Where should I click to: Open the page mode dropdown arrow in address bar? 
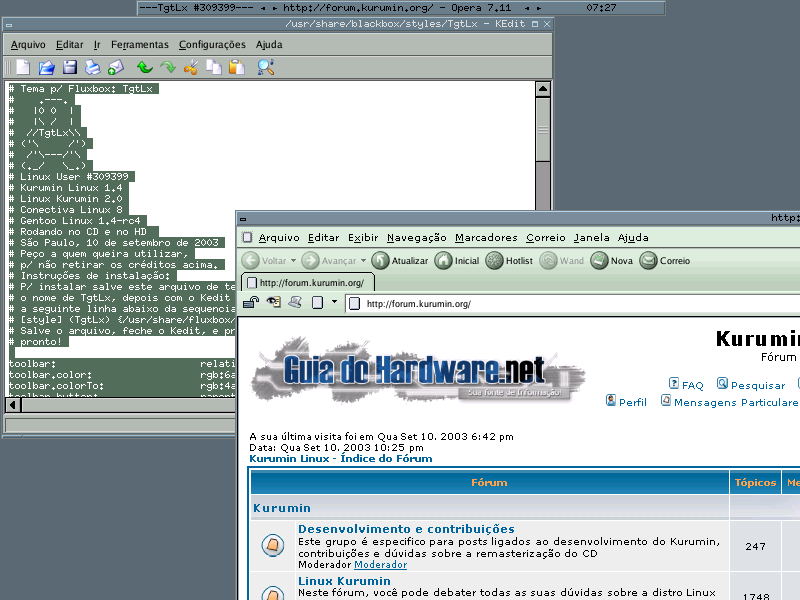334,302
